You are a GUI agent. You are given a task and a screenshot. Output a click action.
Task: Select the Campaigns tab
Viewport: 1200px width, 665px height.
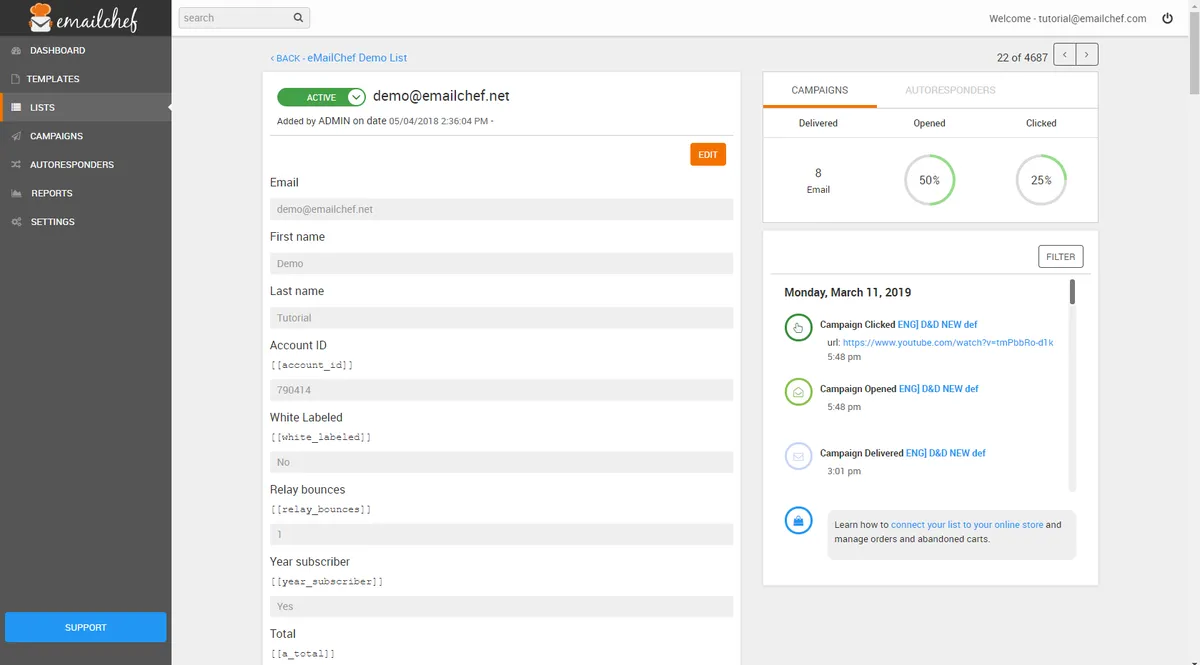[x=819, y=90]
